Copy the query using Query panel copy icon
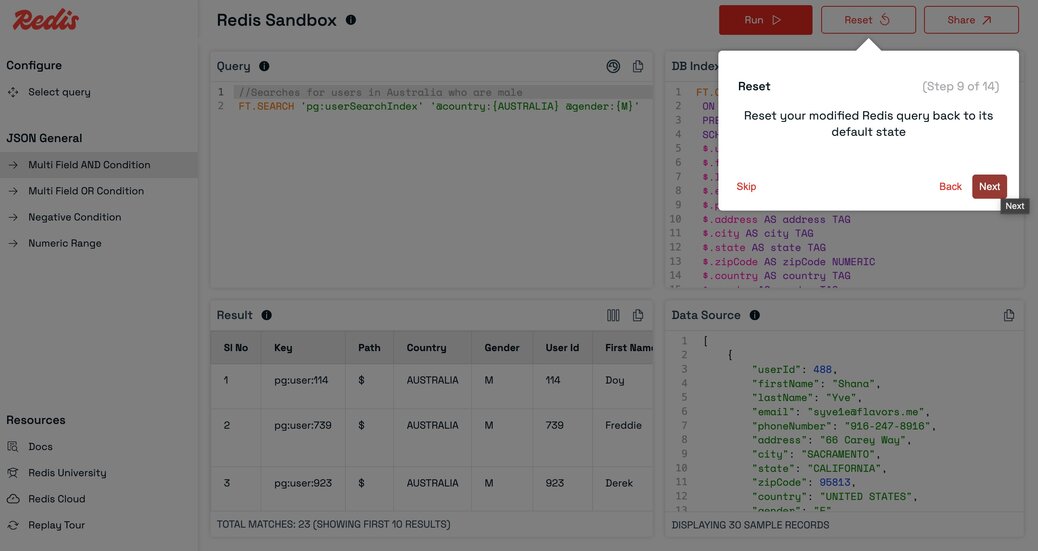The image size is (1038, 551). point(637,66)
